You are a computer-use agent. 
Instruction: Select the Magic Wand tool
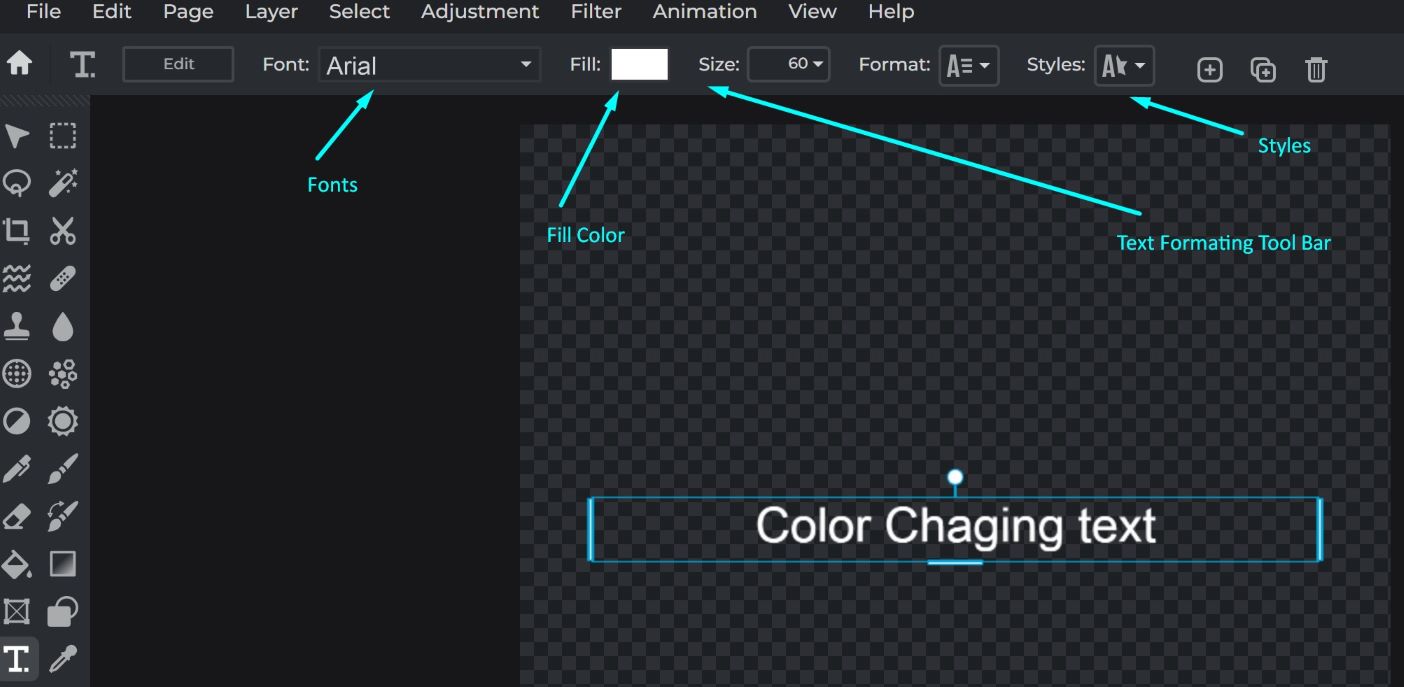click(x=62, y=183)
